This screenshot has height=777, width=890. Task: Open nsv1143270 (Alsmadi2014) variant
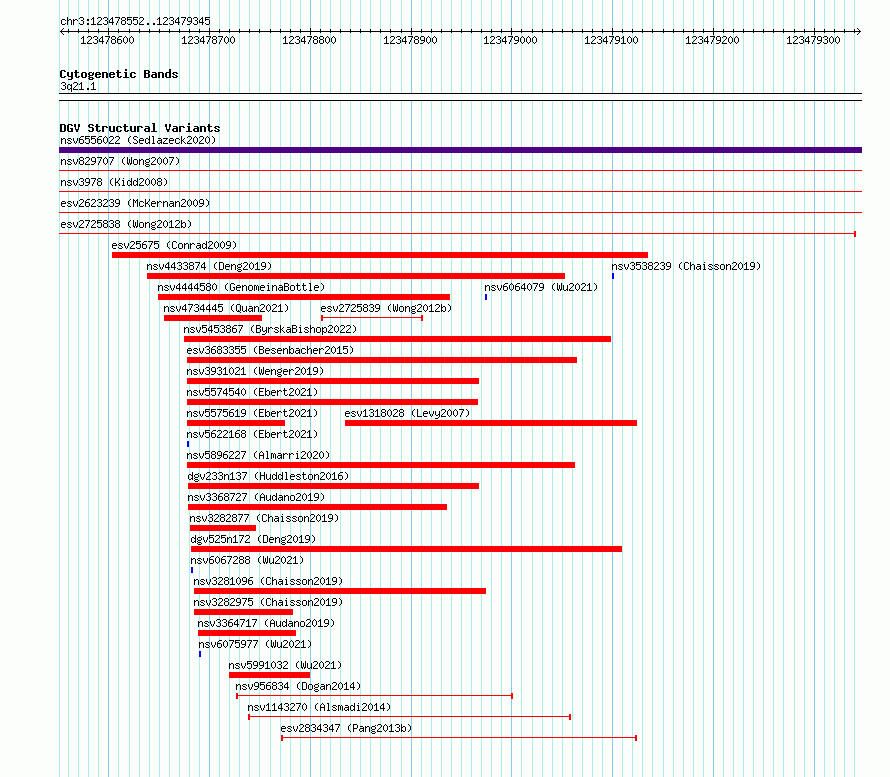pos(319,707)
